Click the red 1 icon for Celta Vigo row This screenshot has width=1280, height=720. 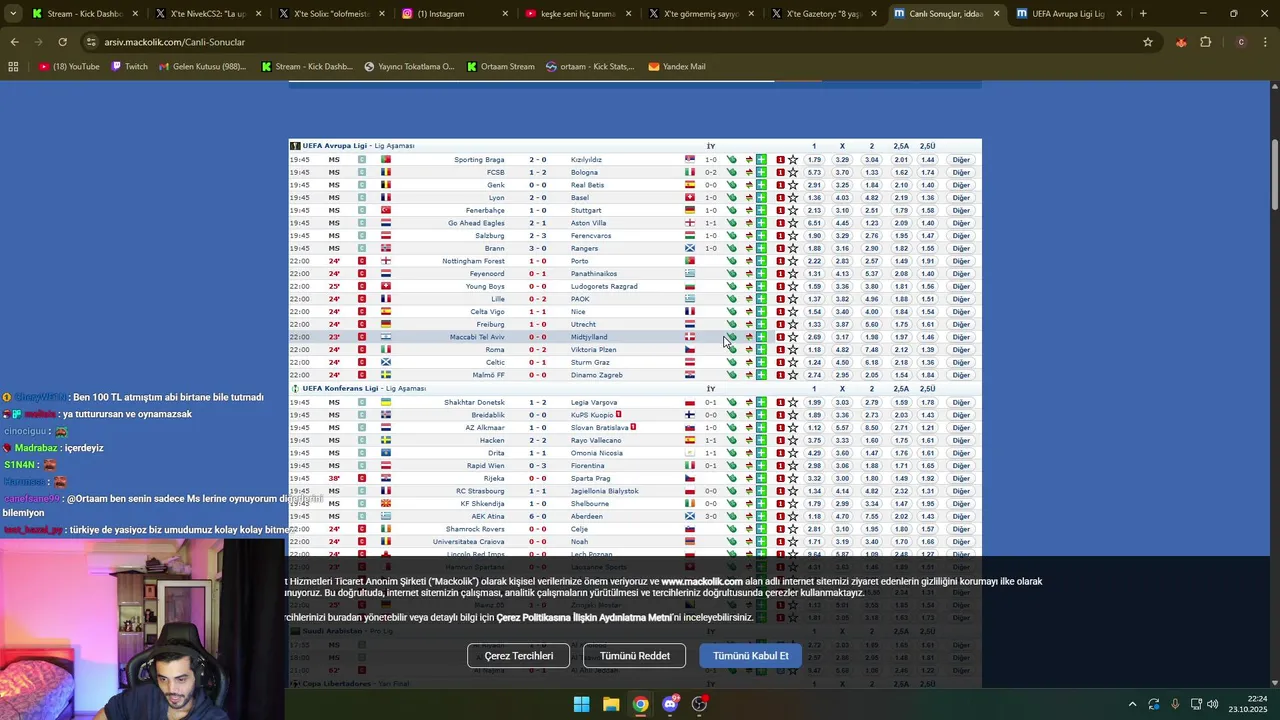click(x=780, y=312)
